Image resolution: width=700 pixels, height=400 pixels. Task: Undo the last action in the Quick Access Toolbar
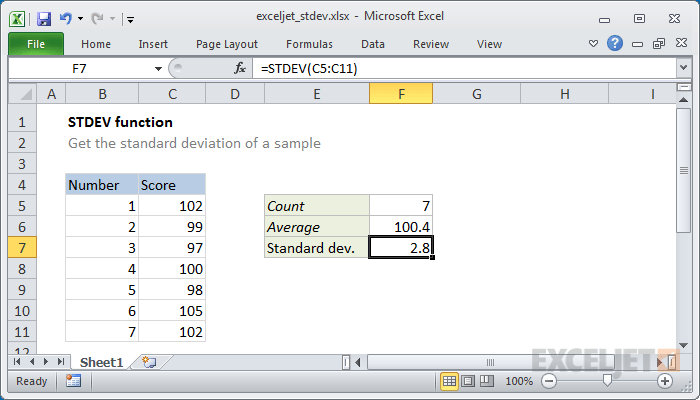[66, 19]
